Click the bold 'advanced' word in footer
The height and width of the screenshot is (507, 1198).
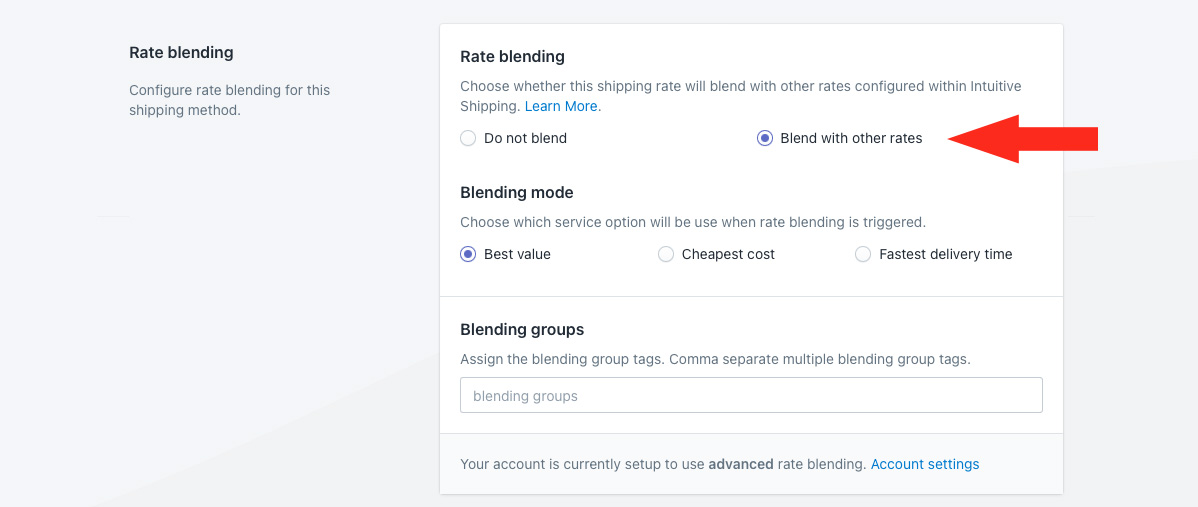741,464
